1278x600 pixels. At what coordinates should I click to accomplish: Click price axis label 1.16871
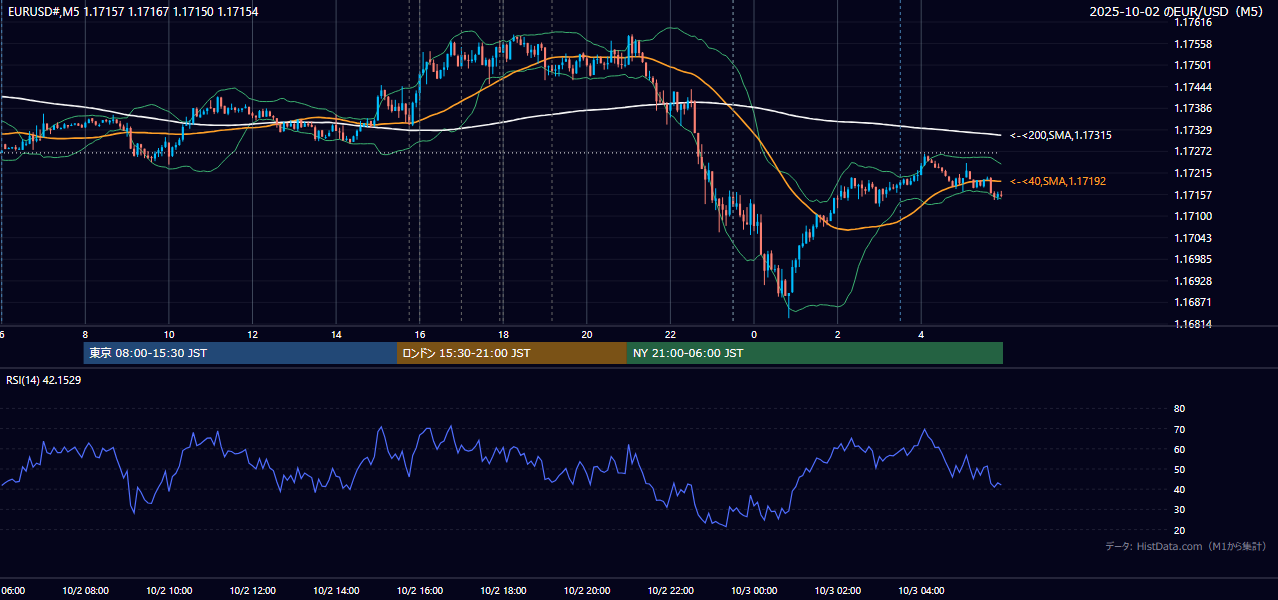coord(1193,302)
